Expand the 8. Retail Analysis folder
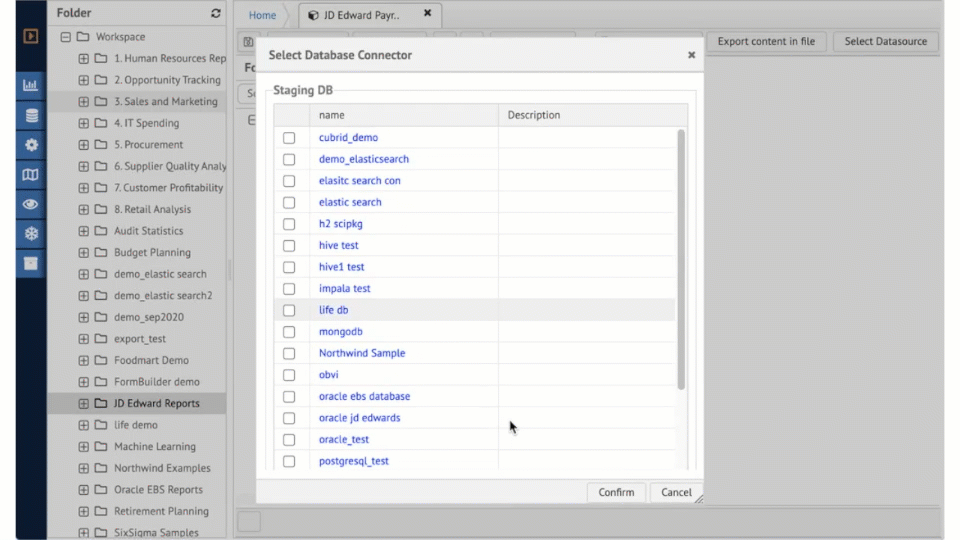The height and width of the screenshot is (540, 960). tap(83, 209)
